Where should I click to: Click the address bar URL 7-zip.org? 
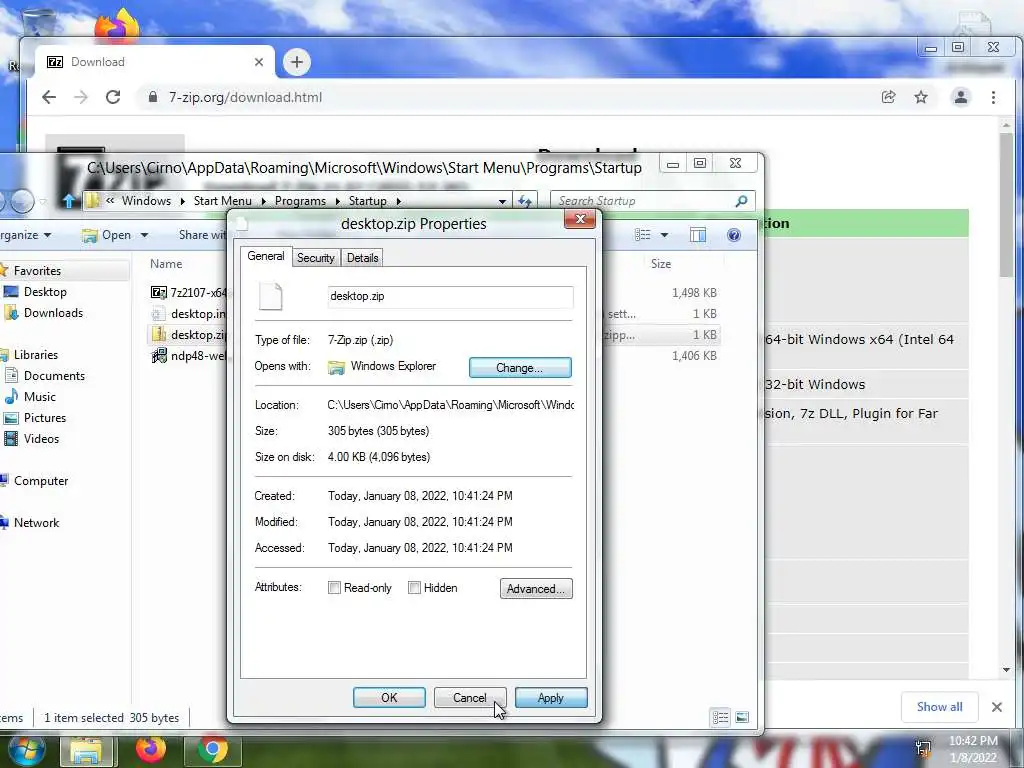[246, 97]
